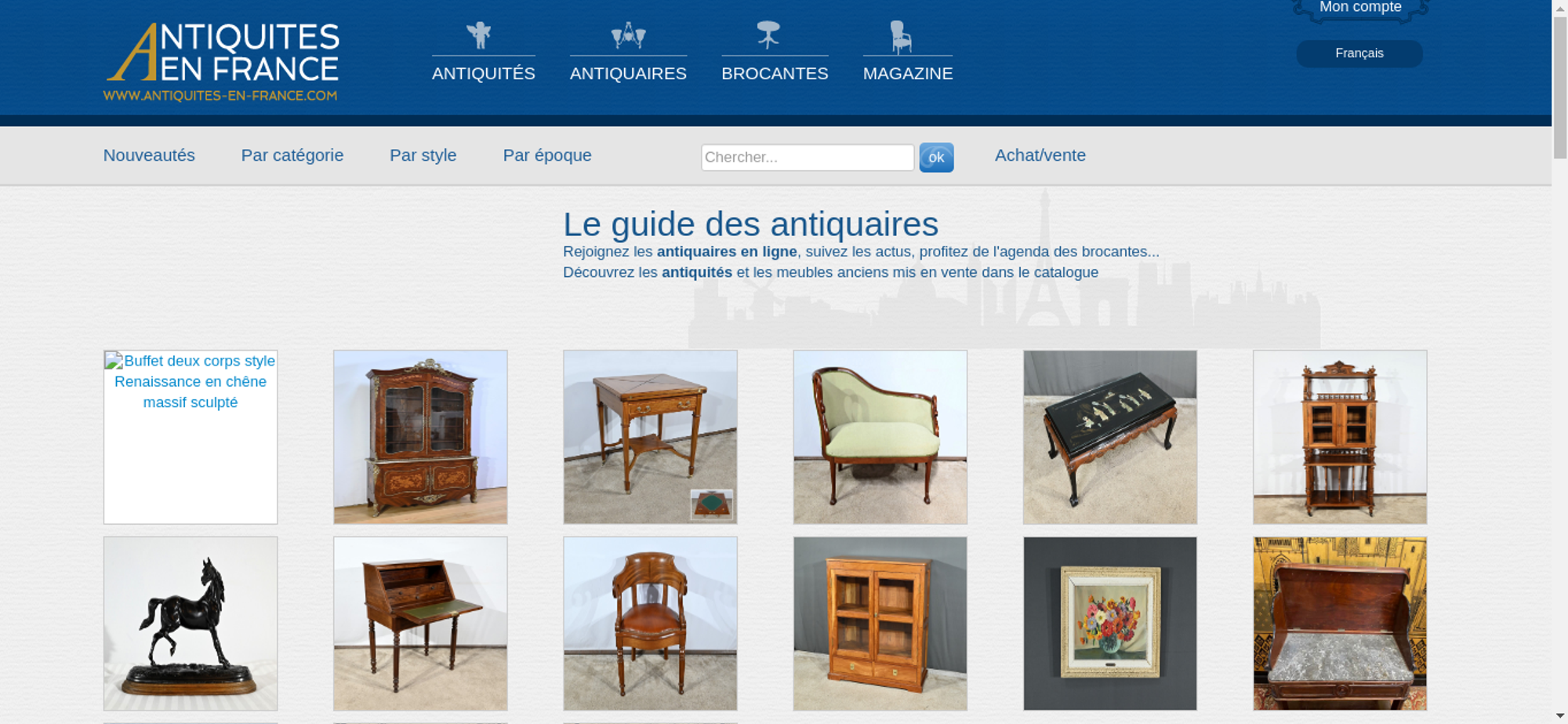
Task: Focus the Chercher search field
Action: click(808, 158)
